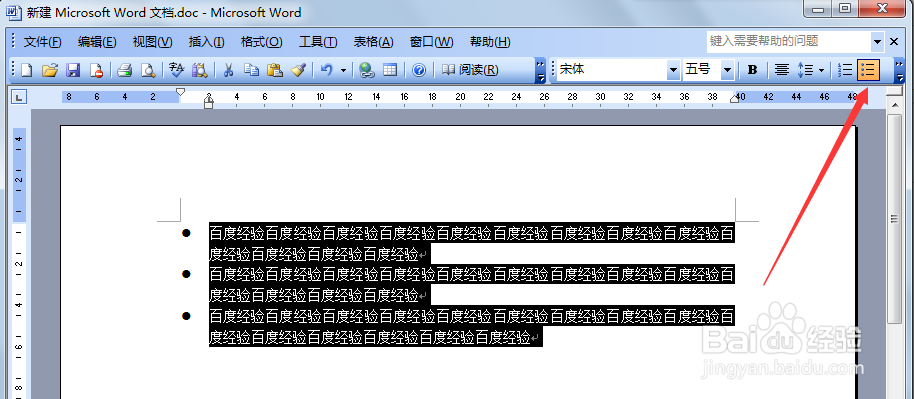The width and height of the screenshot is (914, 399).
Task: Click the line spacing icon
Action: [x=805, y=71]
